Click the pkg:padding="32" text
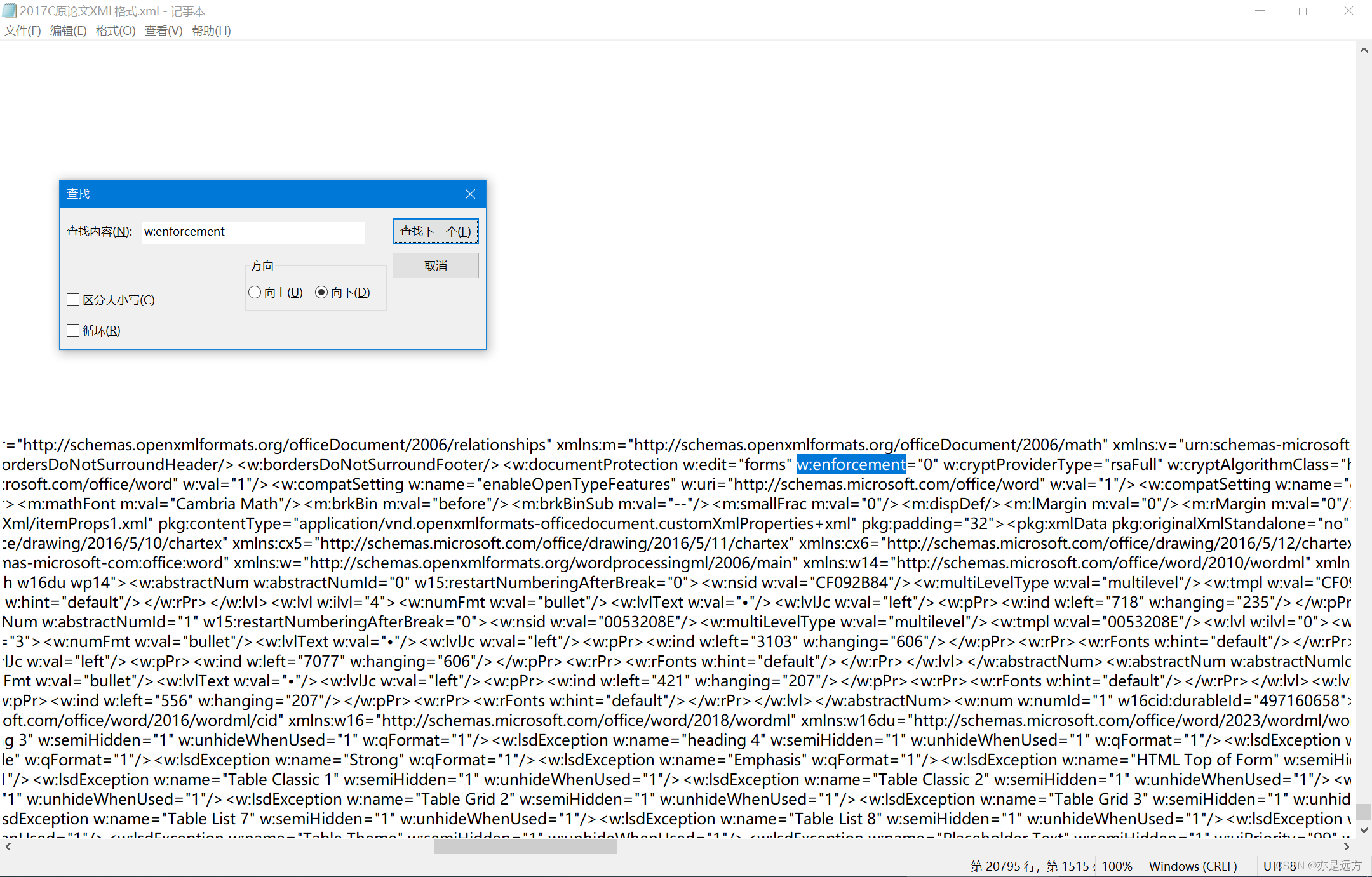Screen dimensions: 1372x877 pyautogui.click(x=932, y=523)
